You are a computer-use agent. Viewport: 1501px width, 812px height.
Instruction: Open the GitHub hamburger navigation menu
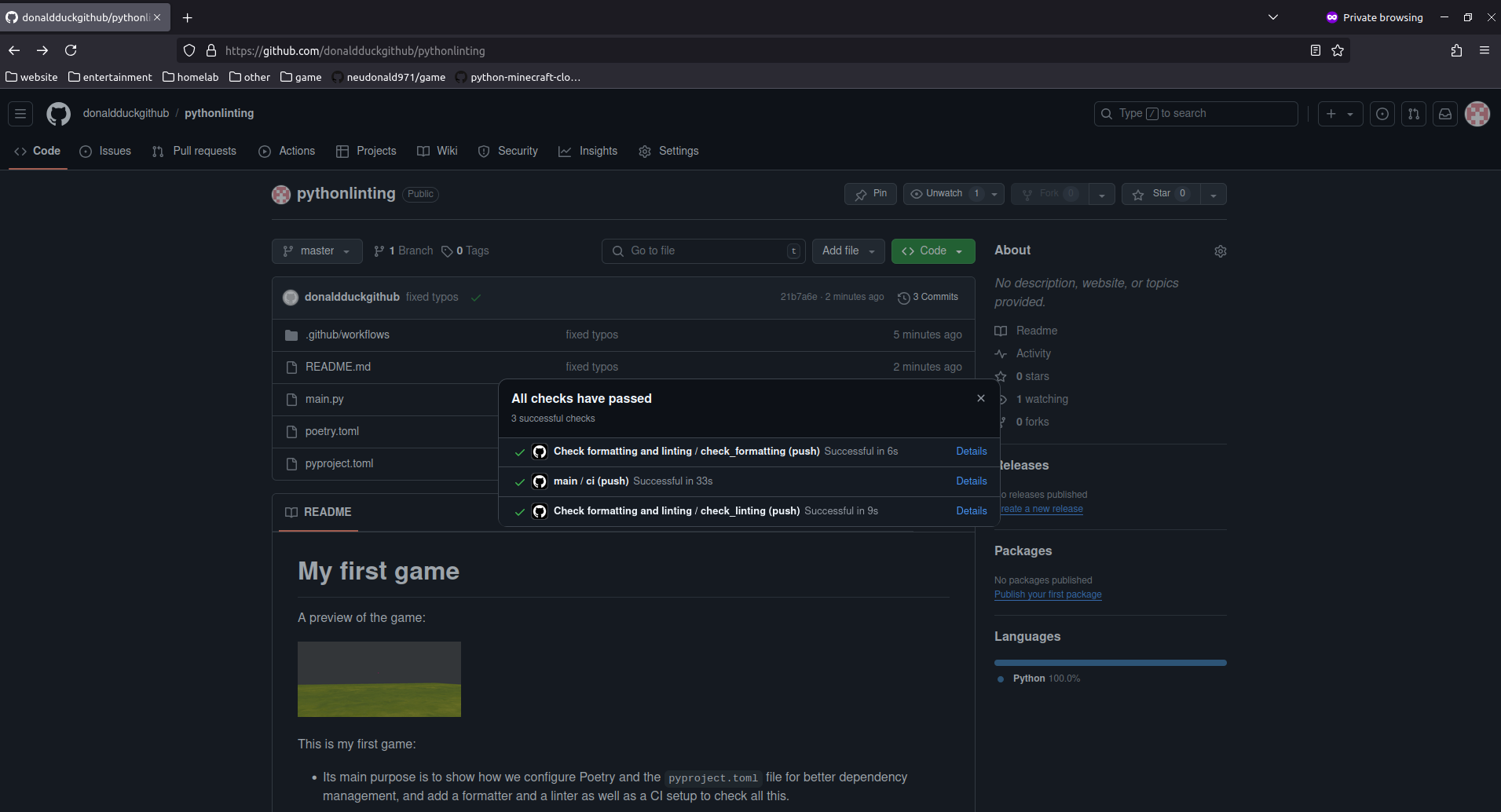click(x=20, y=114)
